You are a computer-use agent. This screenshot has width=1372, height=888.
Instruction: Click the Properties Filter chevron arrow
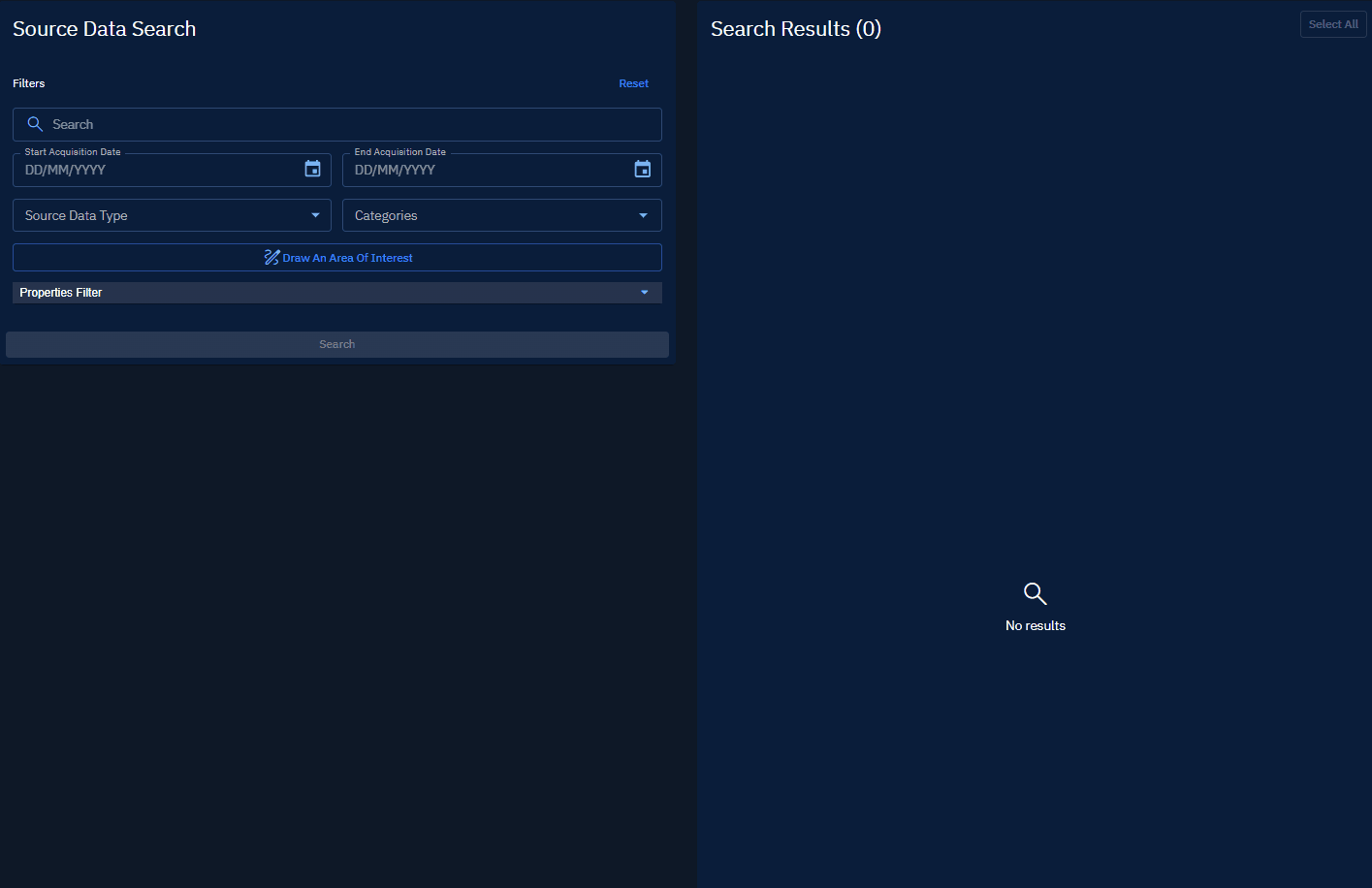tap(644, 292)
